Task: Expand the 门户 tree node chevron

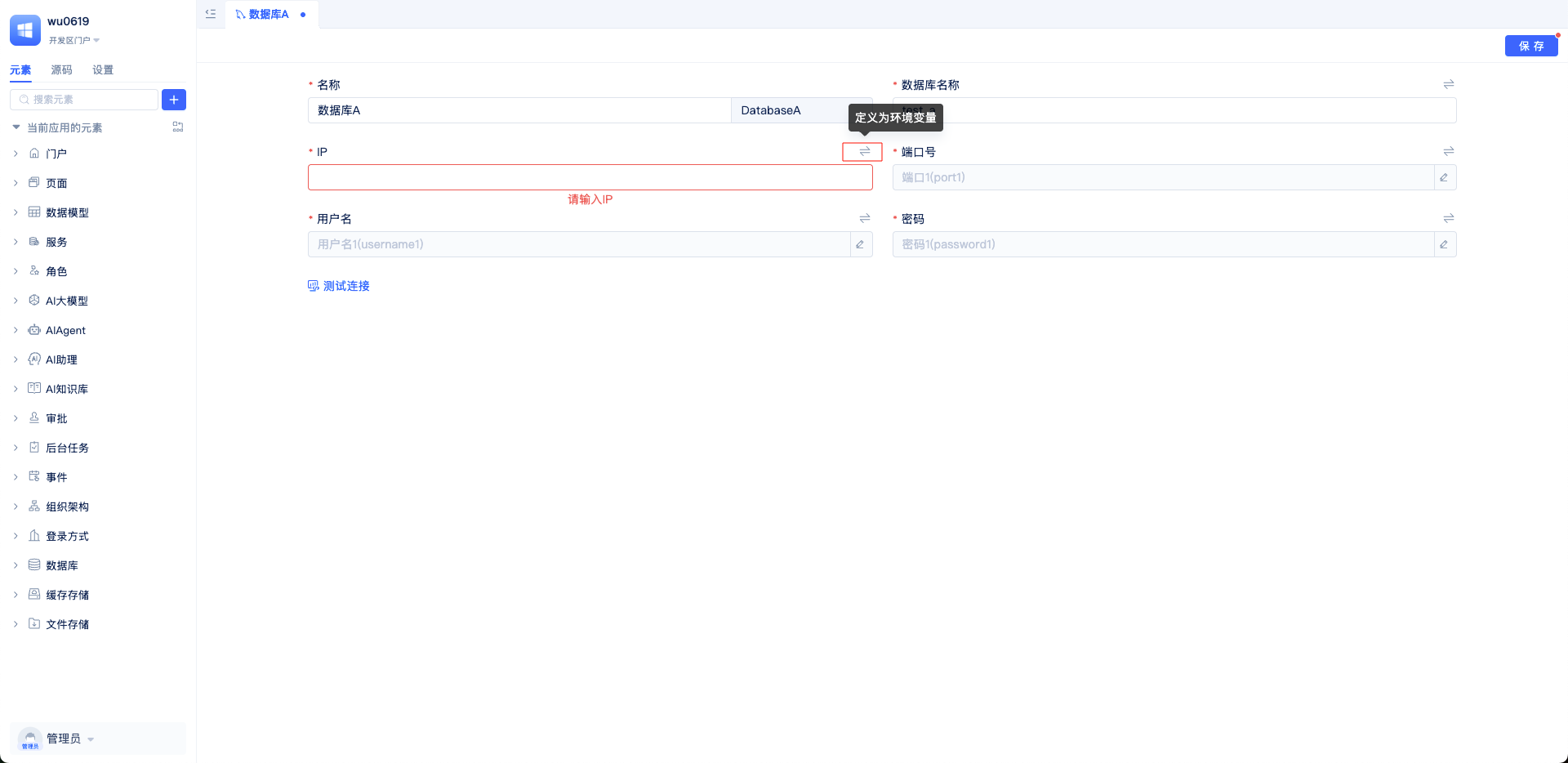Action: (16, 153)
